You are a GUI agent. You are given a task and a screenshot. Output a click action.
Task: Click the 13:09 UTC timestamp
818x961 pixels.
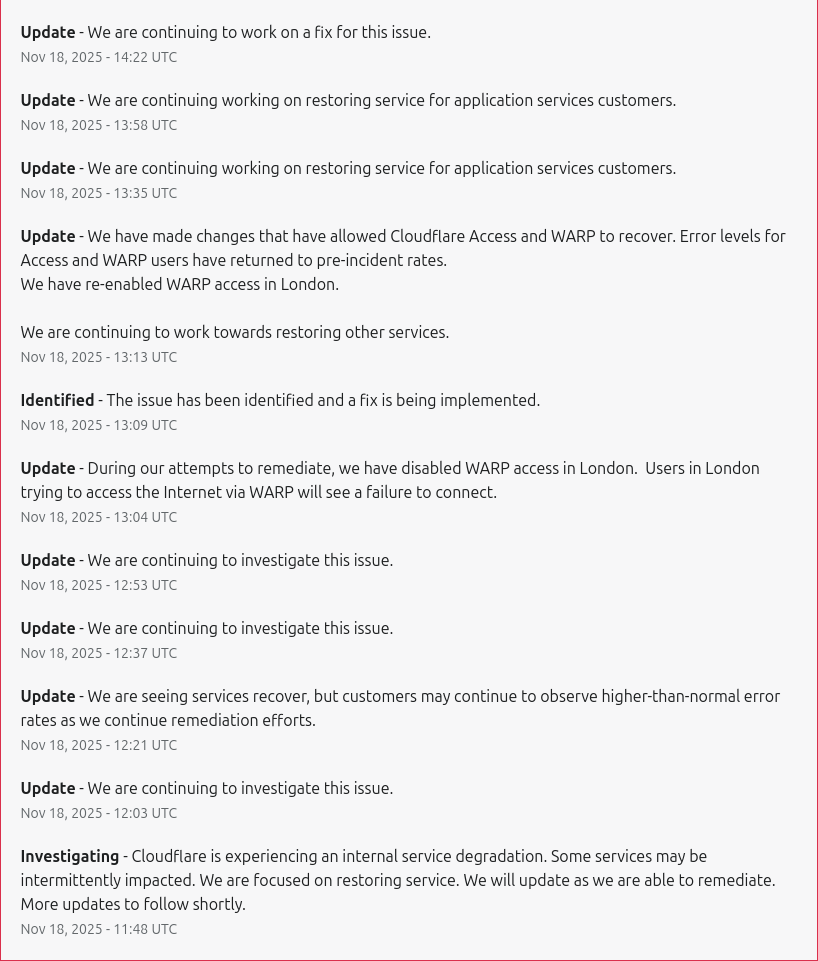[99, 425]
